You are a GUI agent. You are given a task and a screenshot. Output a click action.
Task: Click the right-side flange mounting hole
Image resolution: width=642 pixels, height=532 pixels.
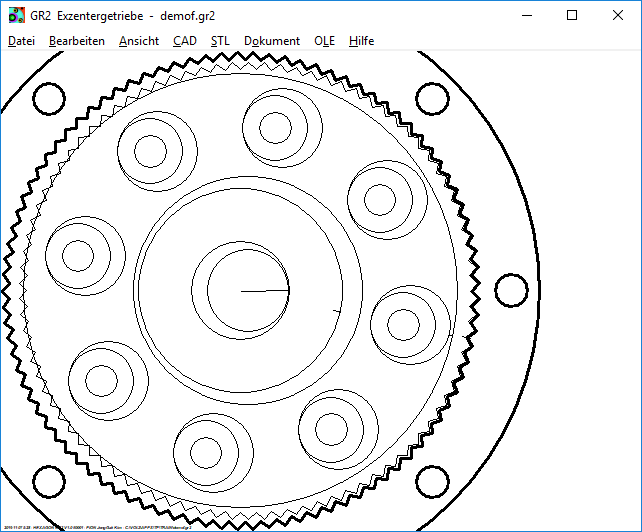click(x=510, y=291)
